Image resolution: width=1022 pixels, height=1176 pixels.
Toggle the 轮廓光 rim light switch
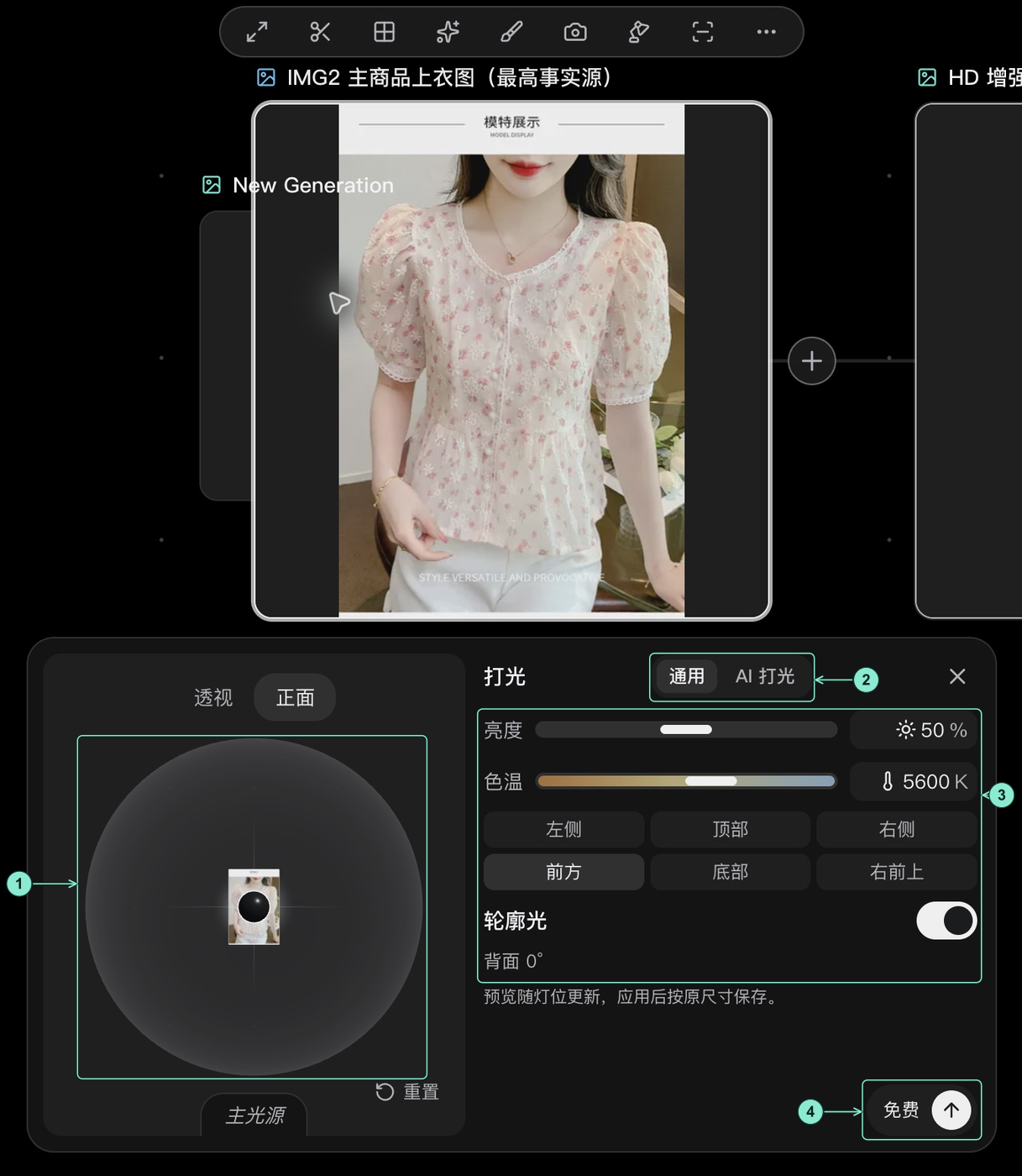pos(946,921)
